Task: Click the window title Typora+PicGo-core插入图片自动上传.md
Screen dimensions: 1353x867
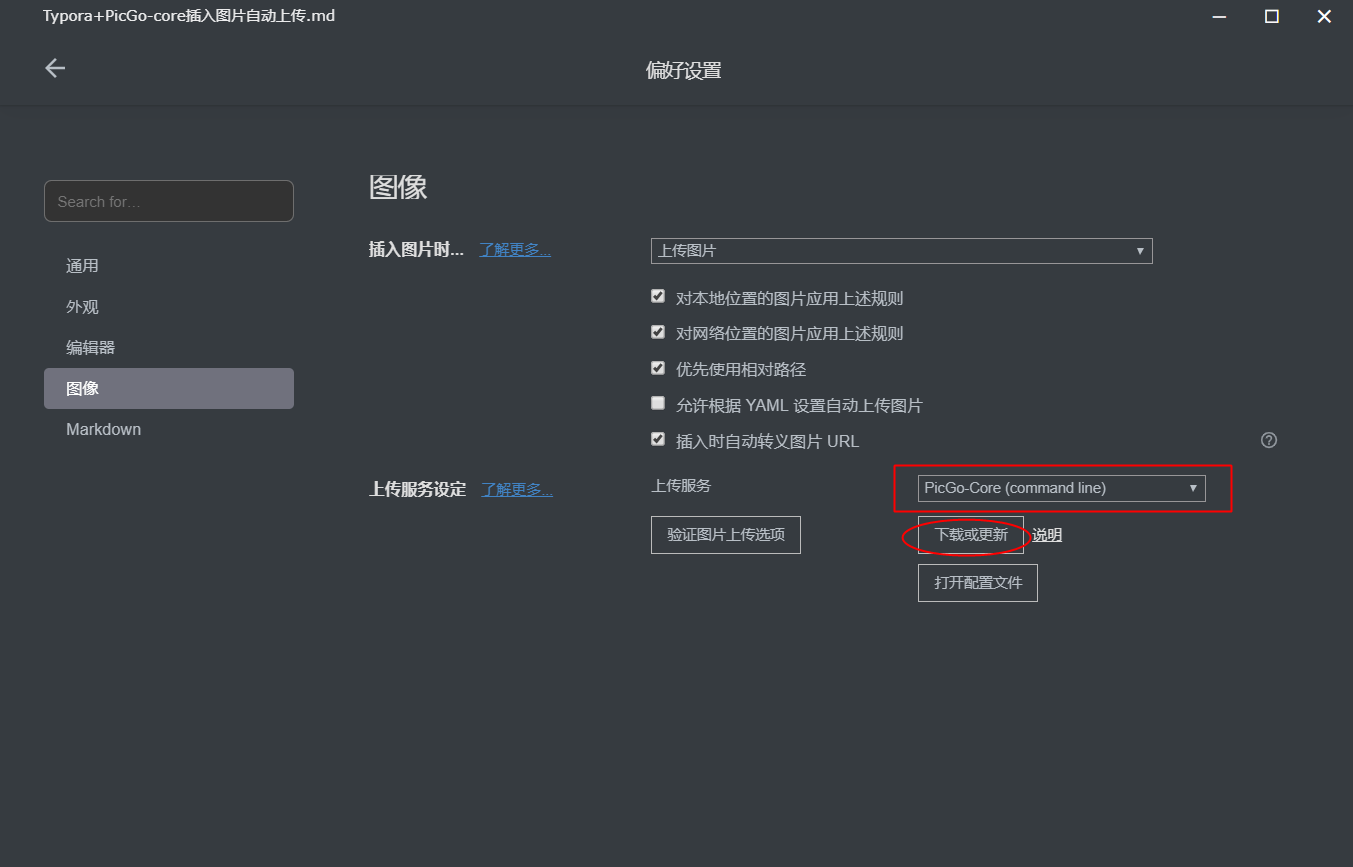Action: [x=189, y=16]
